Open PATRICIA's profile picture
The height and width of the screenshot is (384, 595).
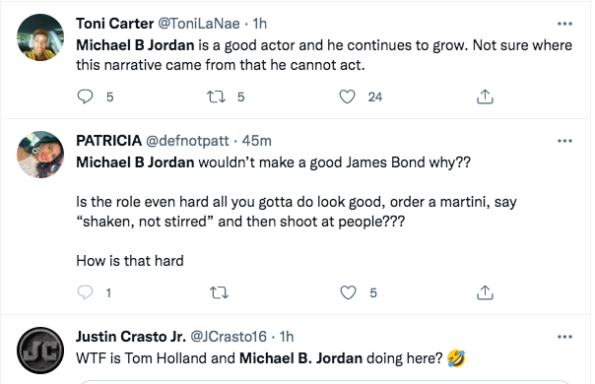coord(40,154)
